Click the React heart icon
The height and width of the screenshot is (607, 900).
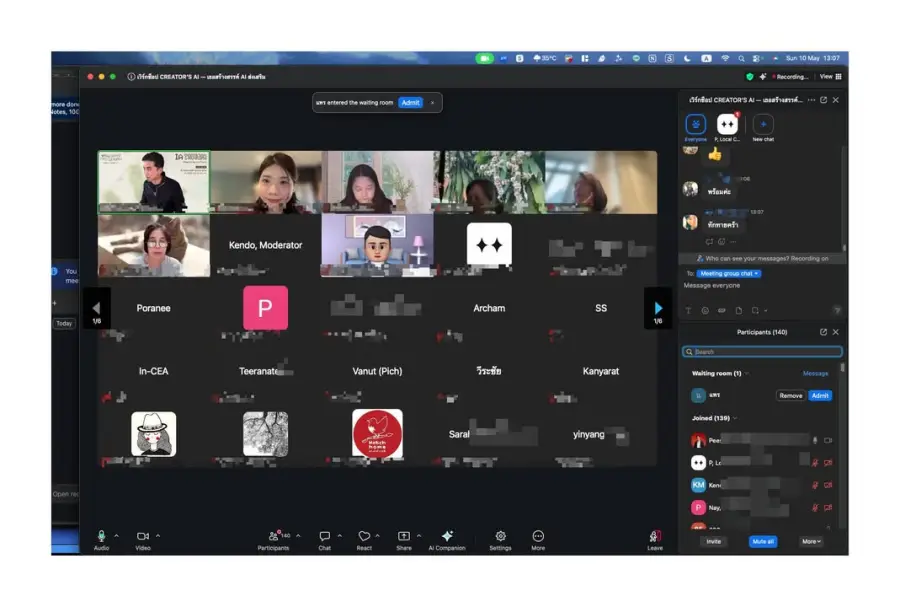(364, 536)
